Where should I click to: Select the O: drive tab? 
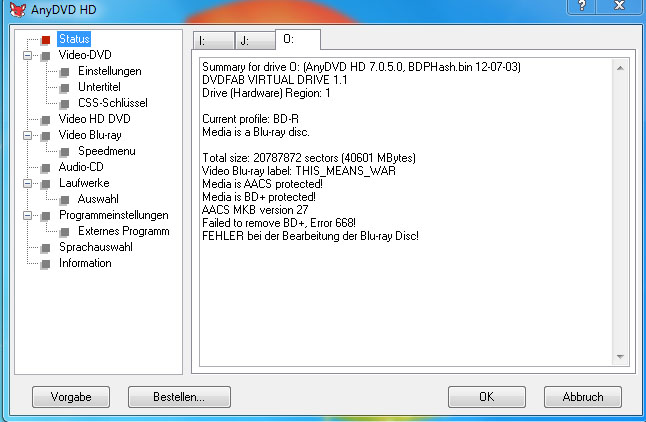click(x=297, y=40)
